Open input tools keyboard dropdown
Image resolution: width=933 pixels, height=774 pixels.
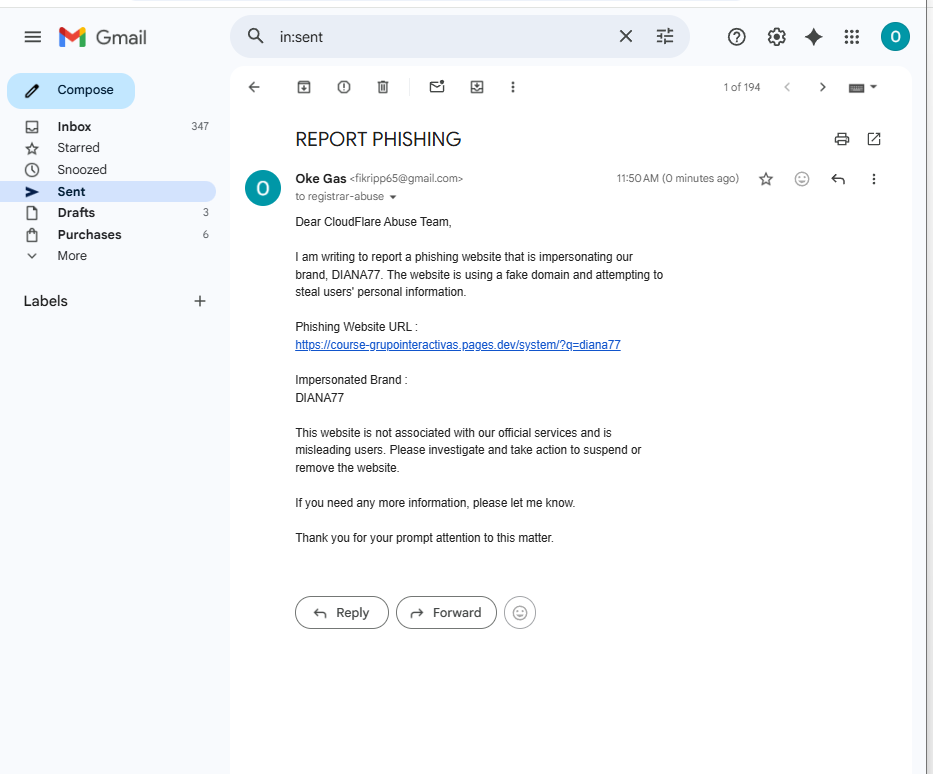tap(862, 87)
